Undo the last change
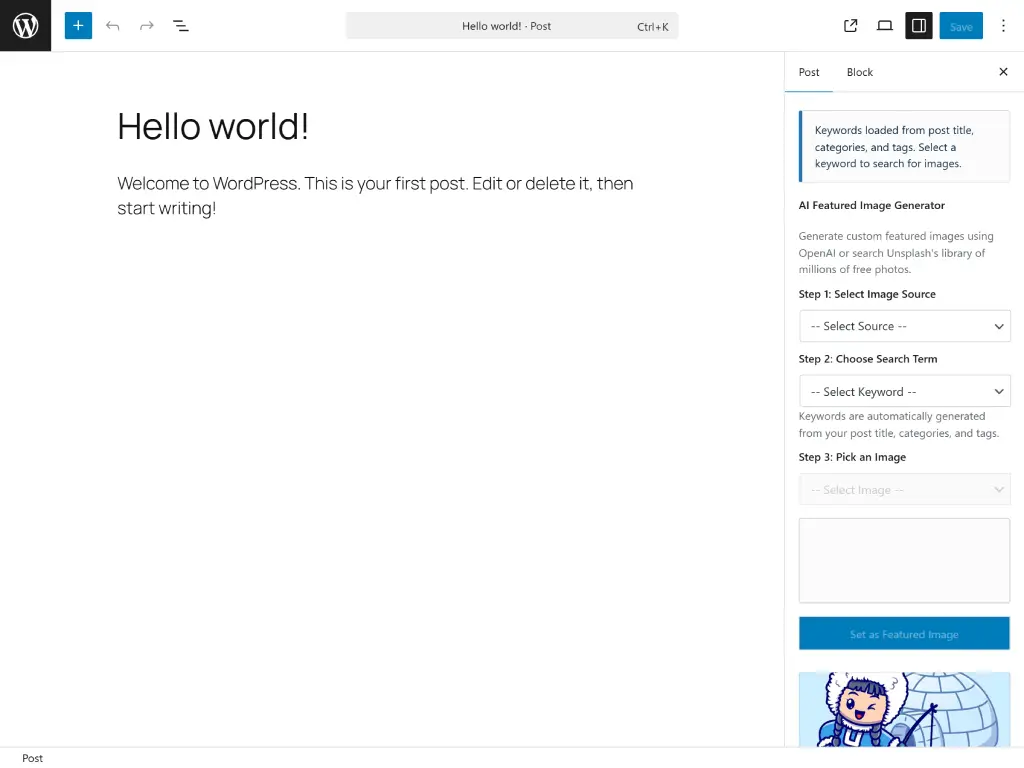Image resolution: width=1024 pixels, height=768 pixels. point(113,26)
